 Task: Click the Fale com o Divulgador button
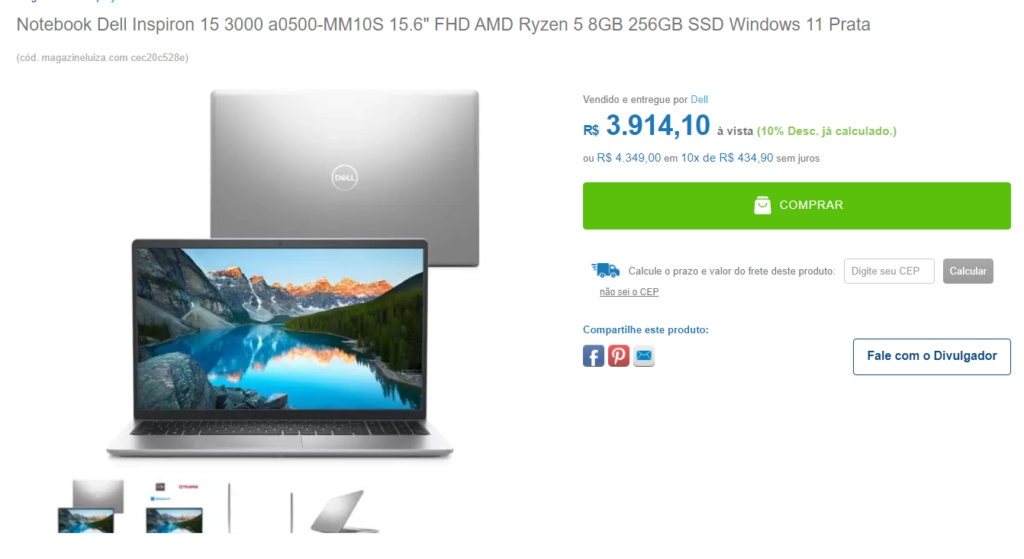[x=931, y=356]
